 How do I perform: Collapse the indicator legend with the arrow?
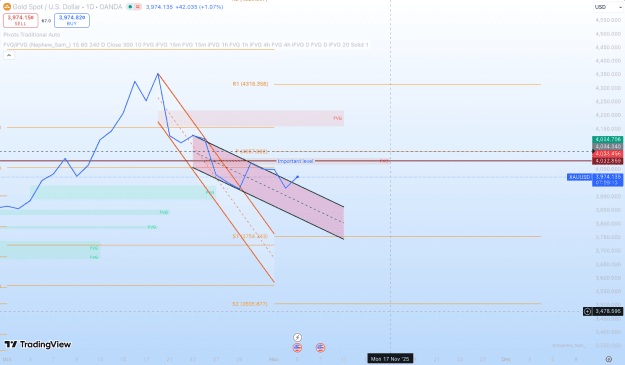click(x=9, y=55)
